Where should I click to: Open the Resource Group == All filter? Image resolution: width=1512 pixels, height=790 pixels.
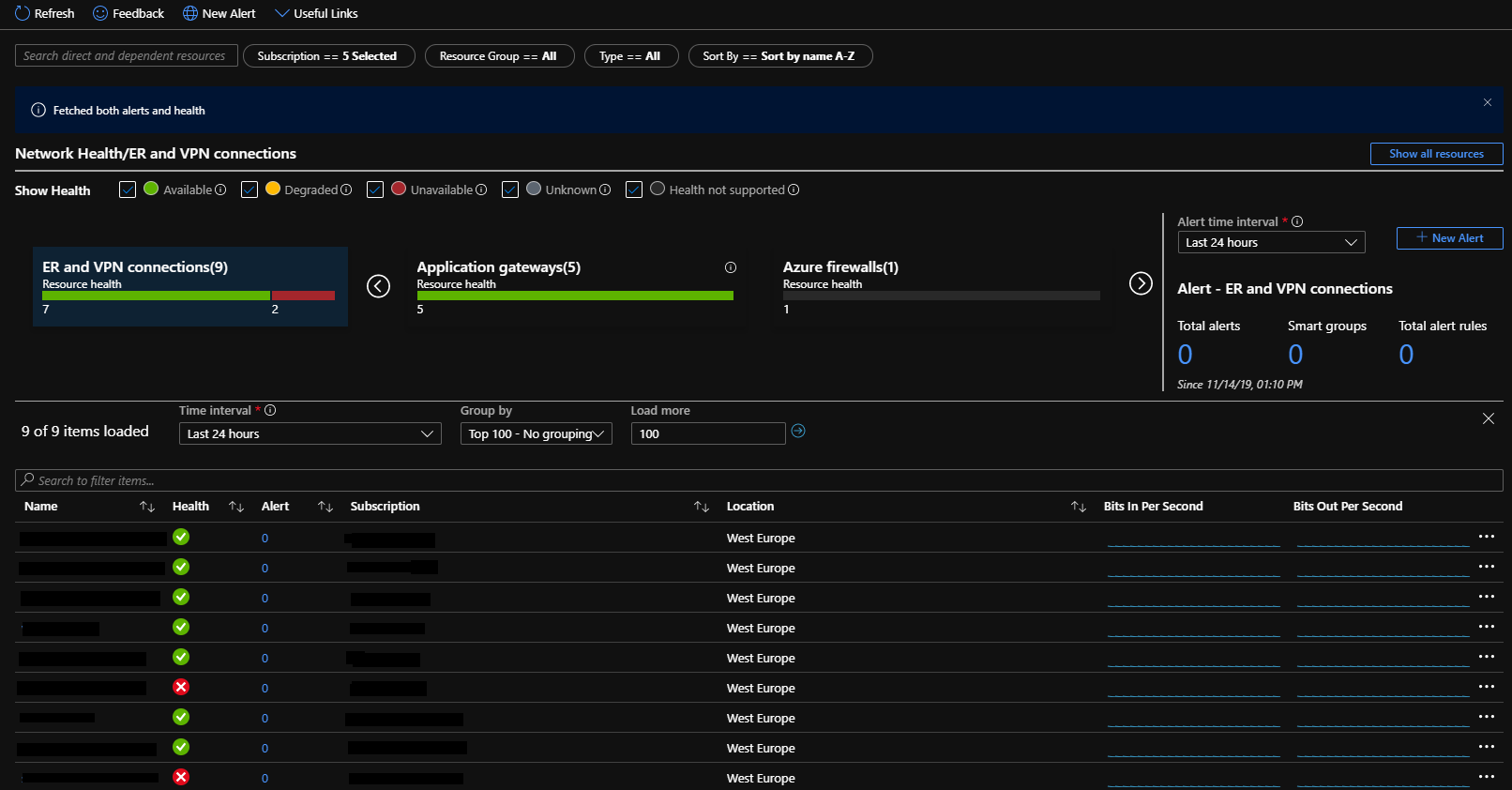(x=499, y=56)
